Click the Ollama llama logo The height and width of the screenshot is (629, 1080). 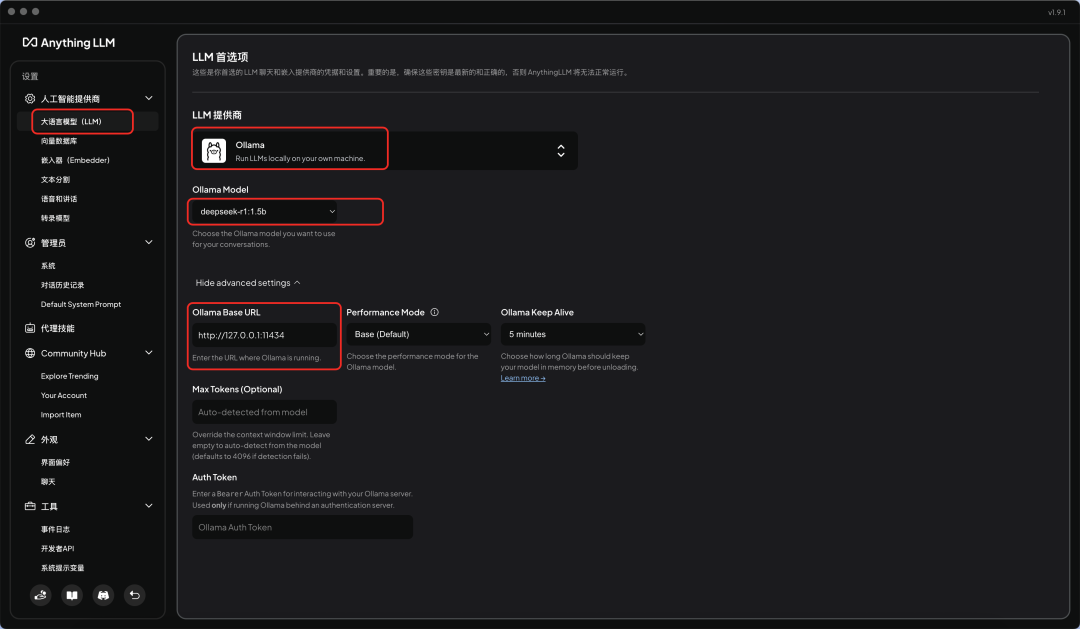tap(214, 150)
